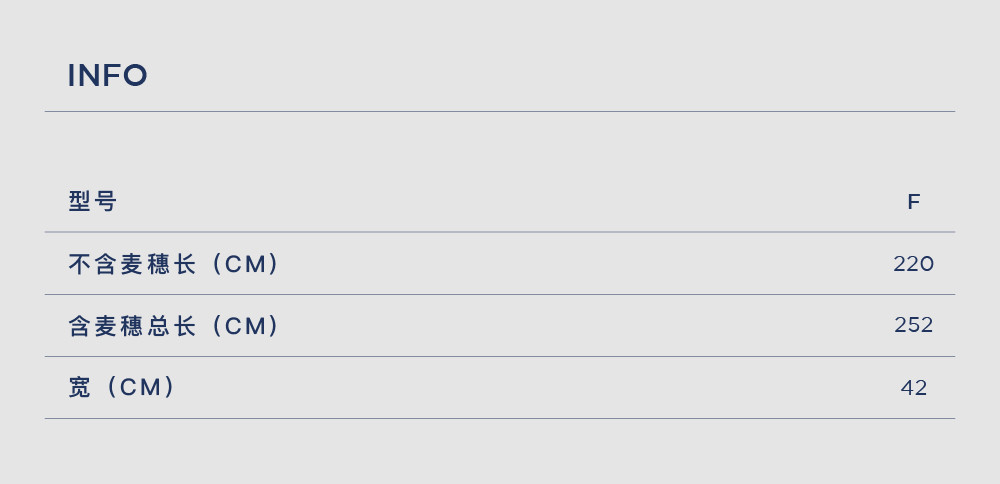The width and height of the screenshot is (1000, 484).
Task: Click the divider line below the 252 row
Action: (500, 356)
